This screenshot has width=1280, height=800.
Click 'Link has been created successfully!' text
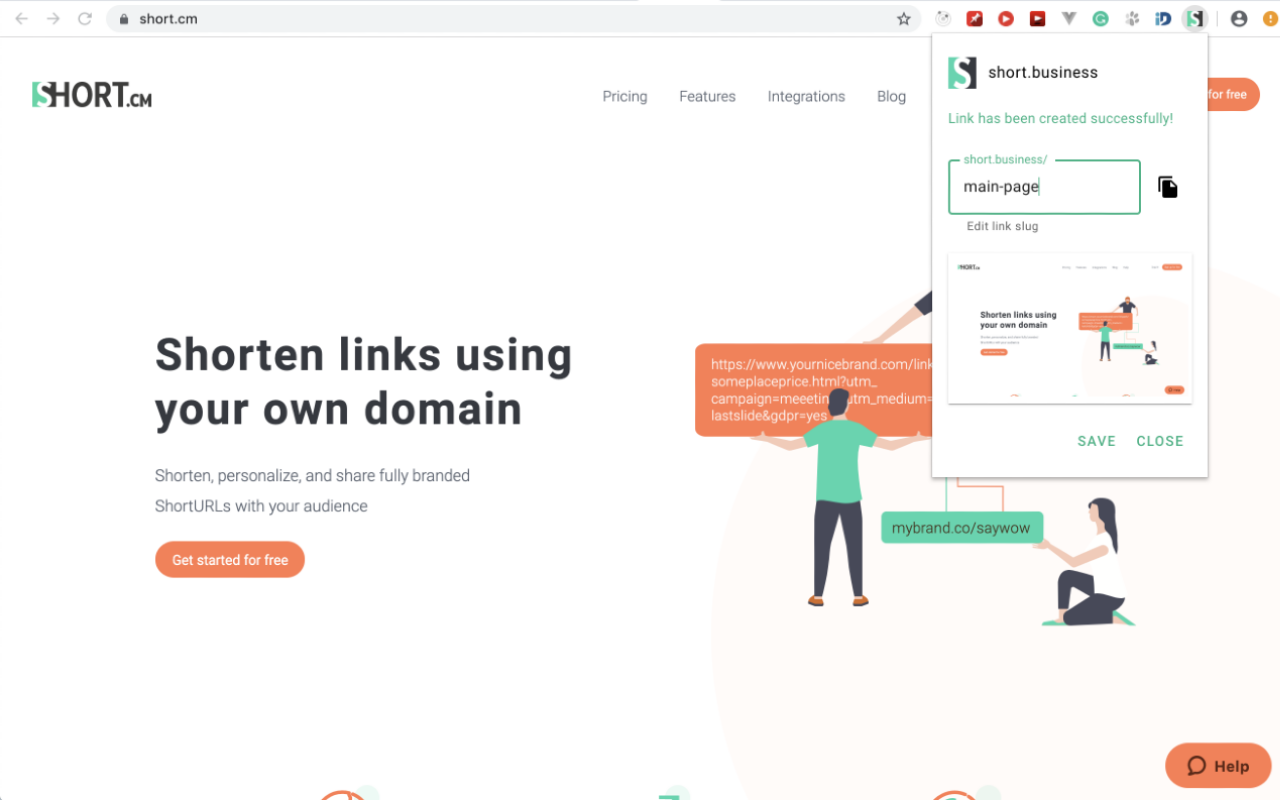point(1060,118)
